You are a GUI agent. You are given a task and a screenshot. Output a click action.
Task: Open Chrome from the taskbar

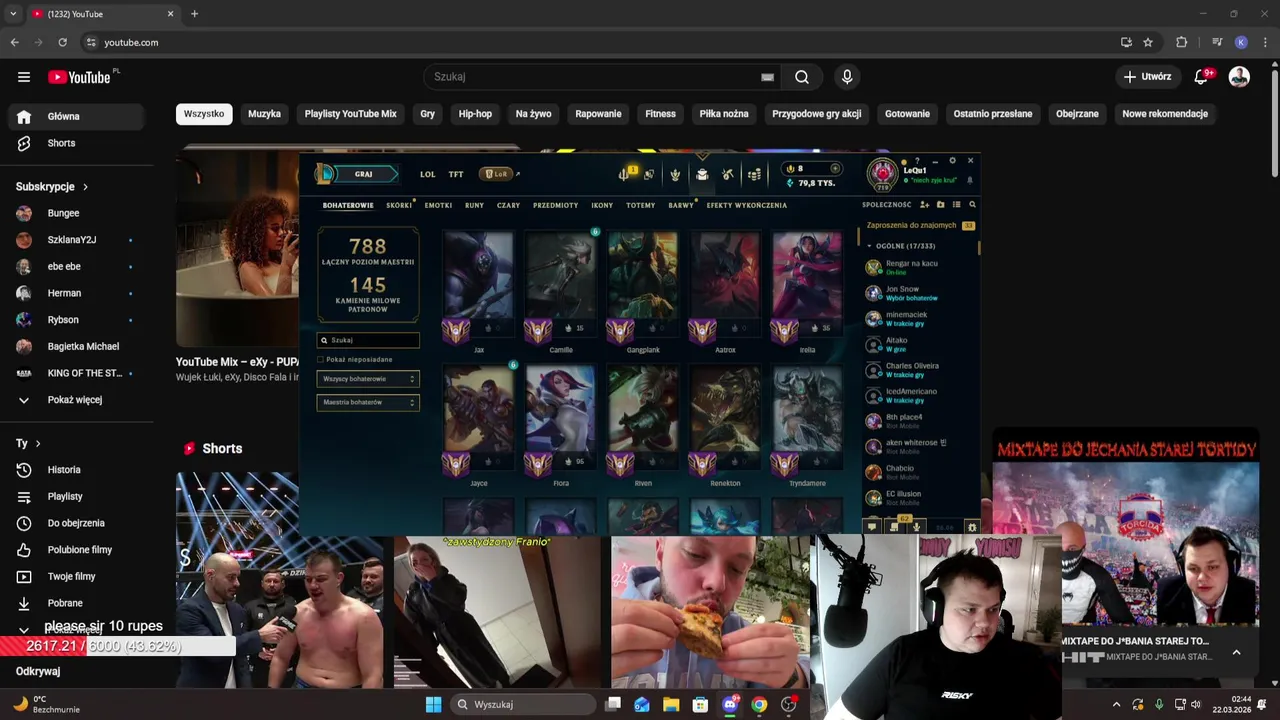759,704
